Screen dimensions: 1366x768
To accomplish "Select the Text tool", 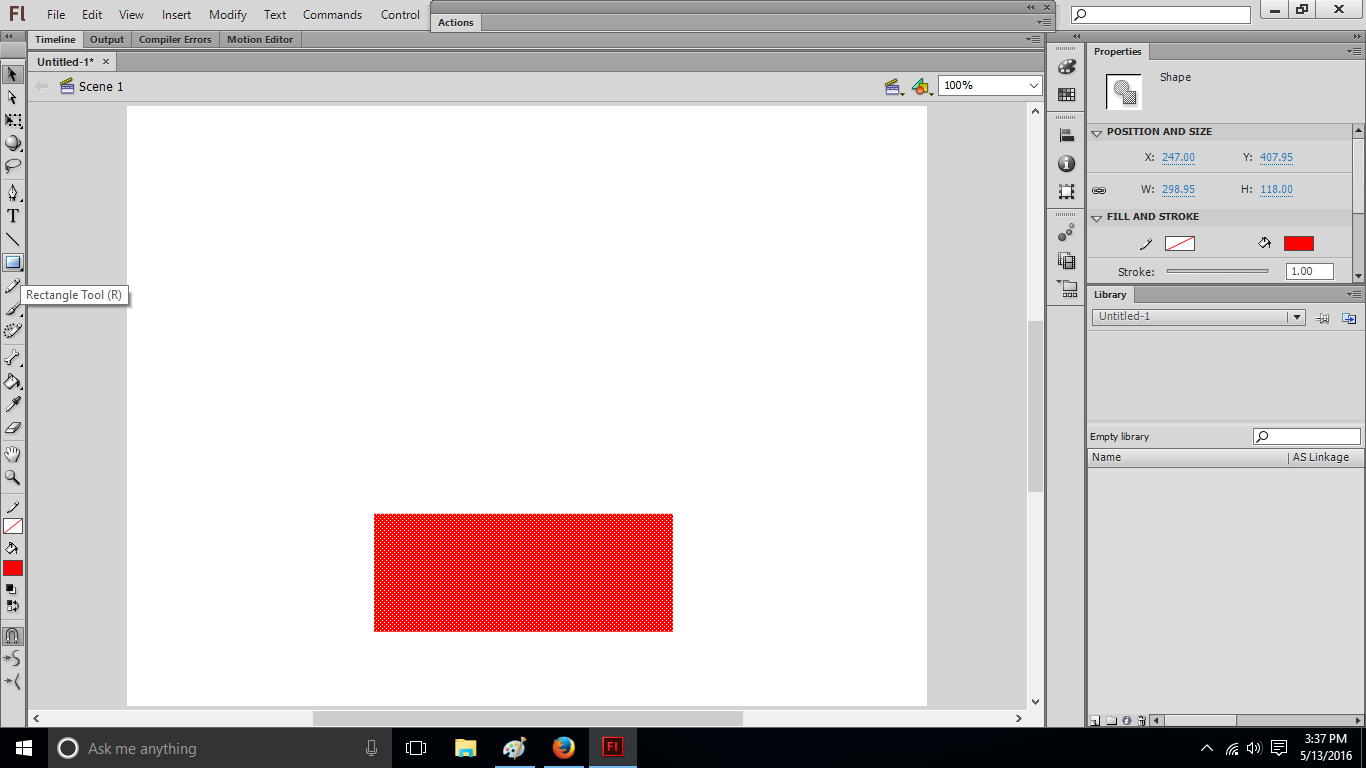I will tap(13, 214).
